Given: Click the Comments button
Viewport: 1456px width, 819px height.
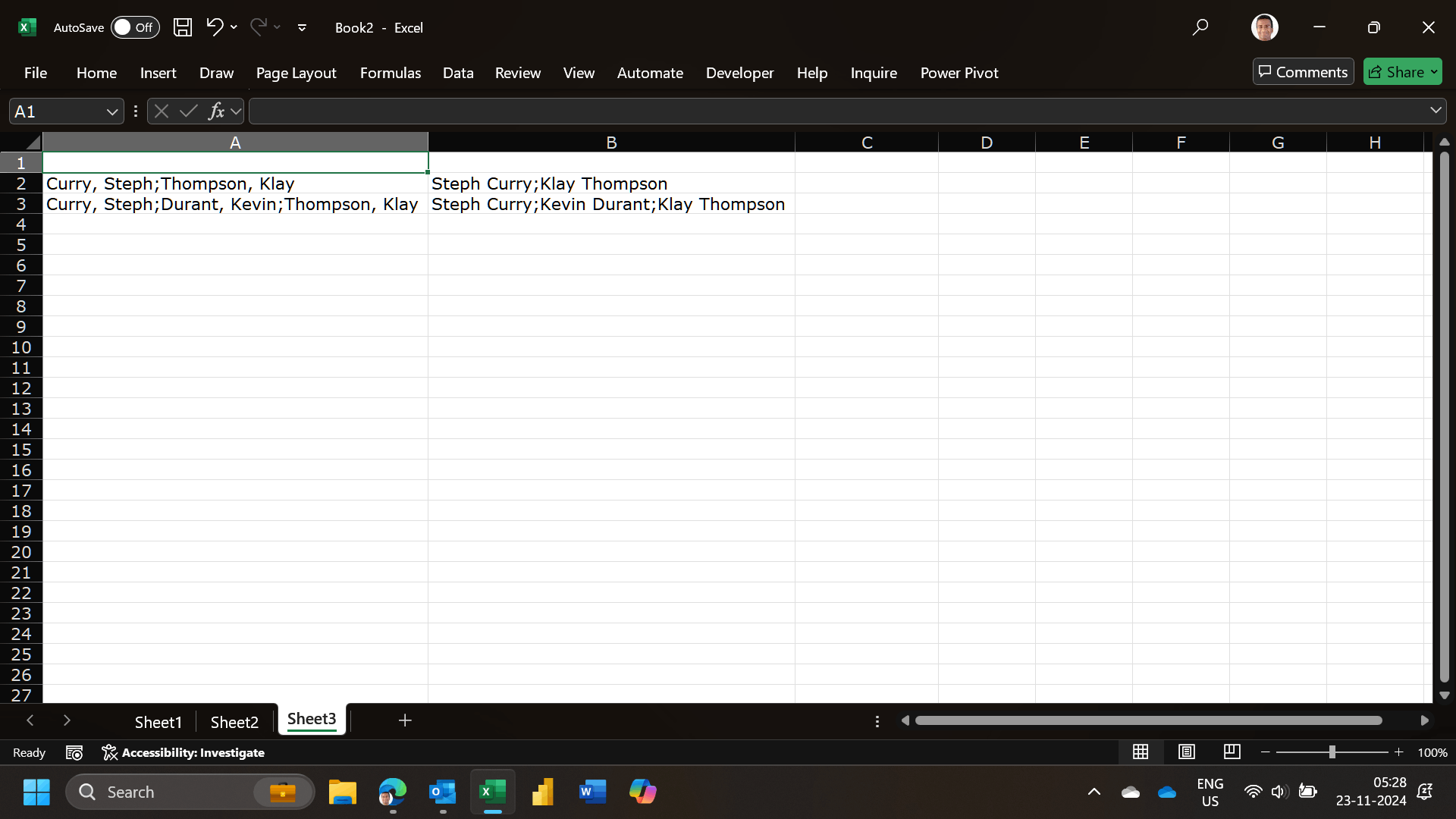Looking at the screenshot, I should [1303, 72].
